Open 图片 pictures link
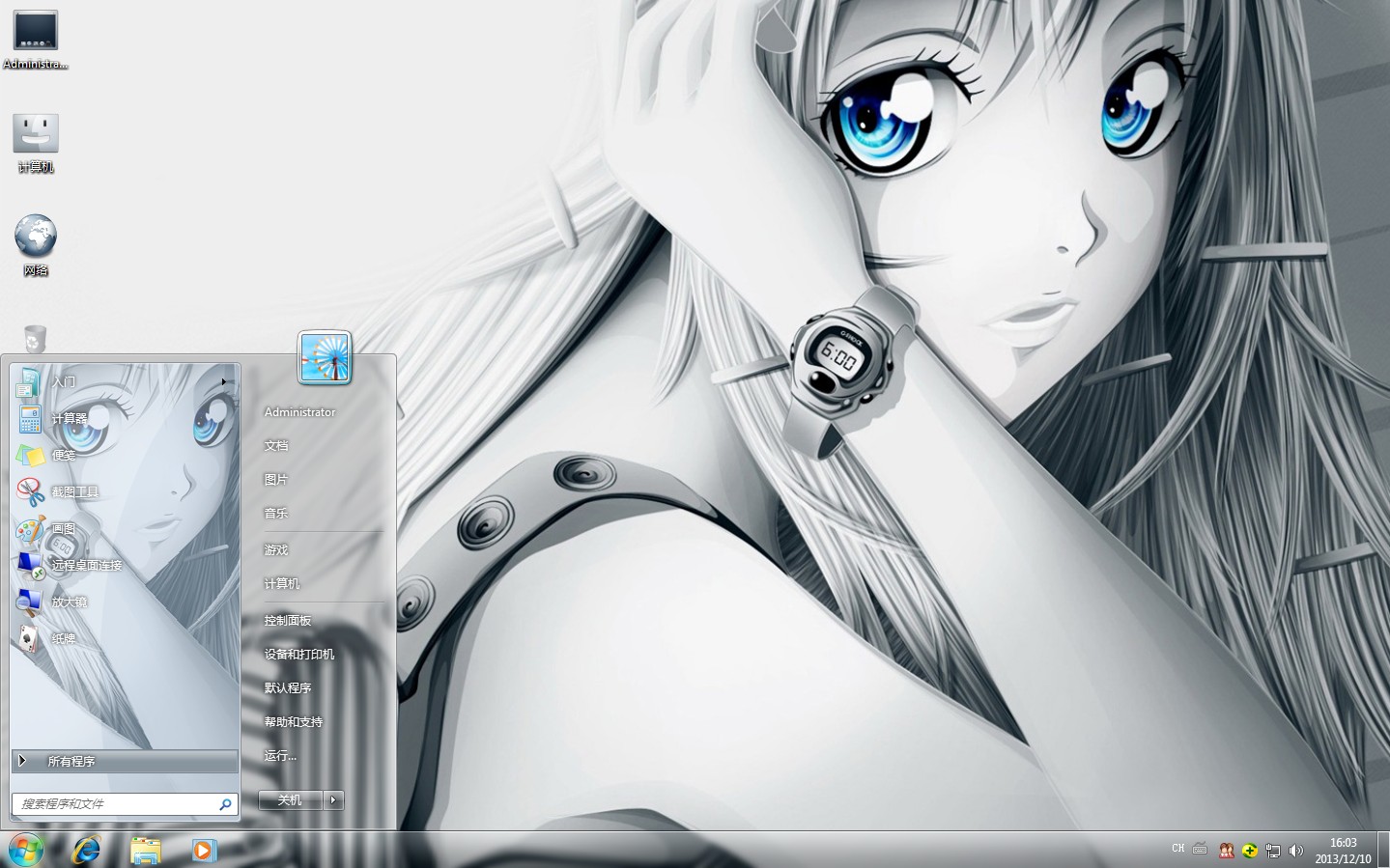Image resolution: width=1390 pixels, height=868 pixels. (276, 480)
